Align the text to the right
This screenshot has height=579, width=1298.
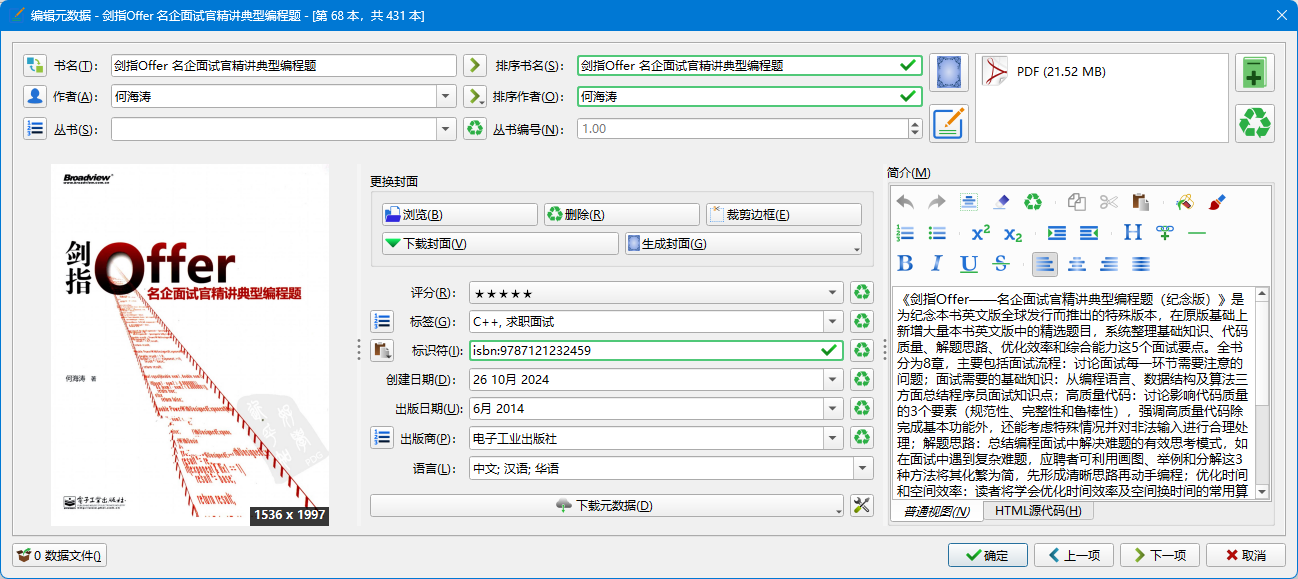click(1109, 264)
